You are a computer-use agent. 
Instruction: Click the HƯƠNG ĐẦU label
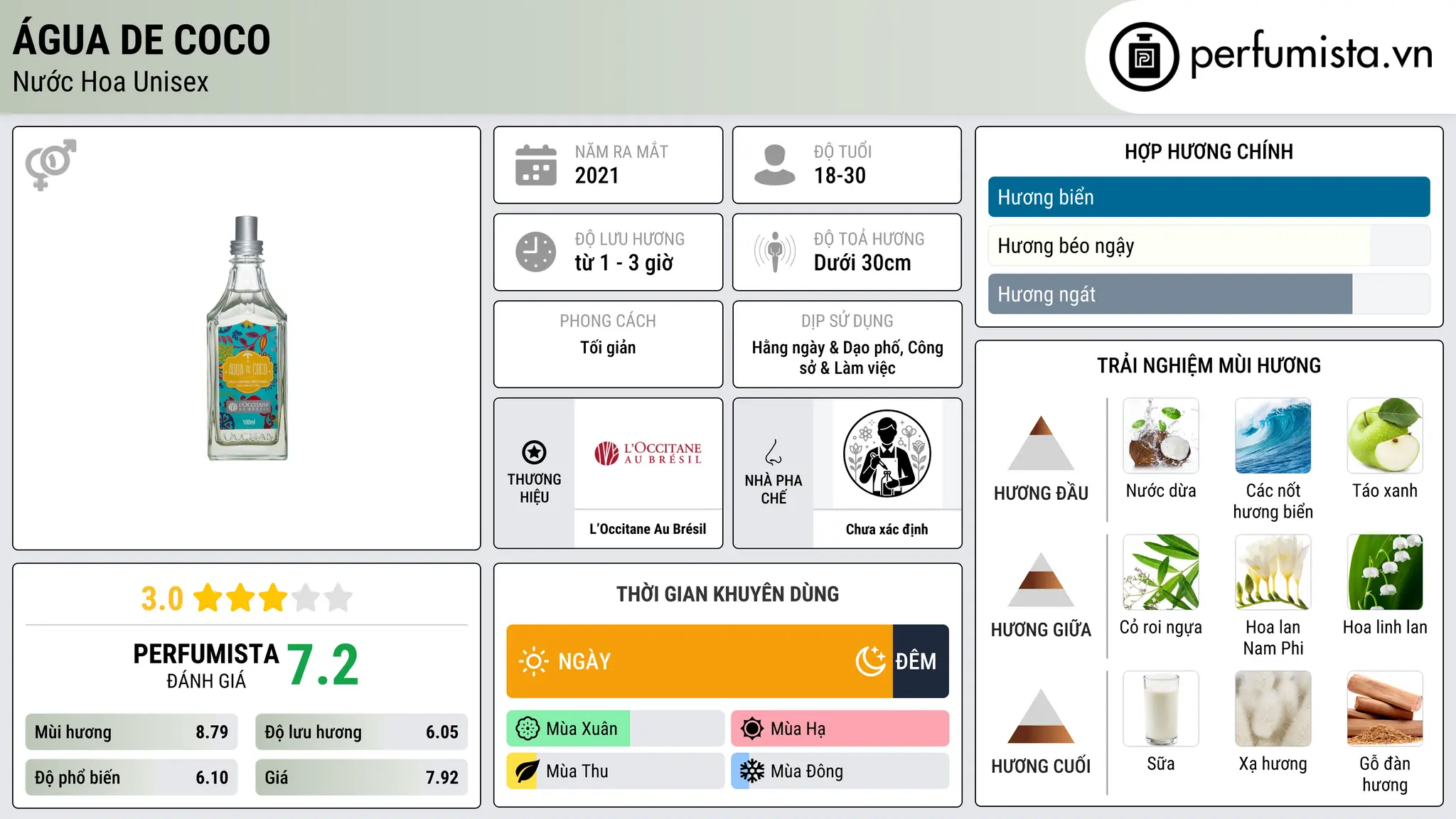click(x=1041, y=493)
